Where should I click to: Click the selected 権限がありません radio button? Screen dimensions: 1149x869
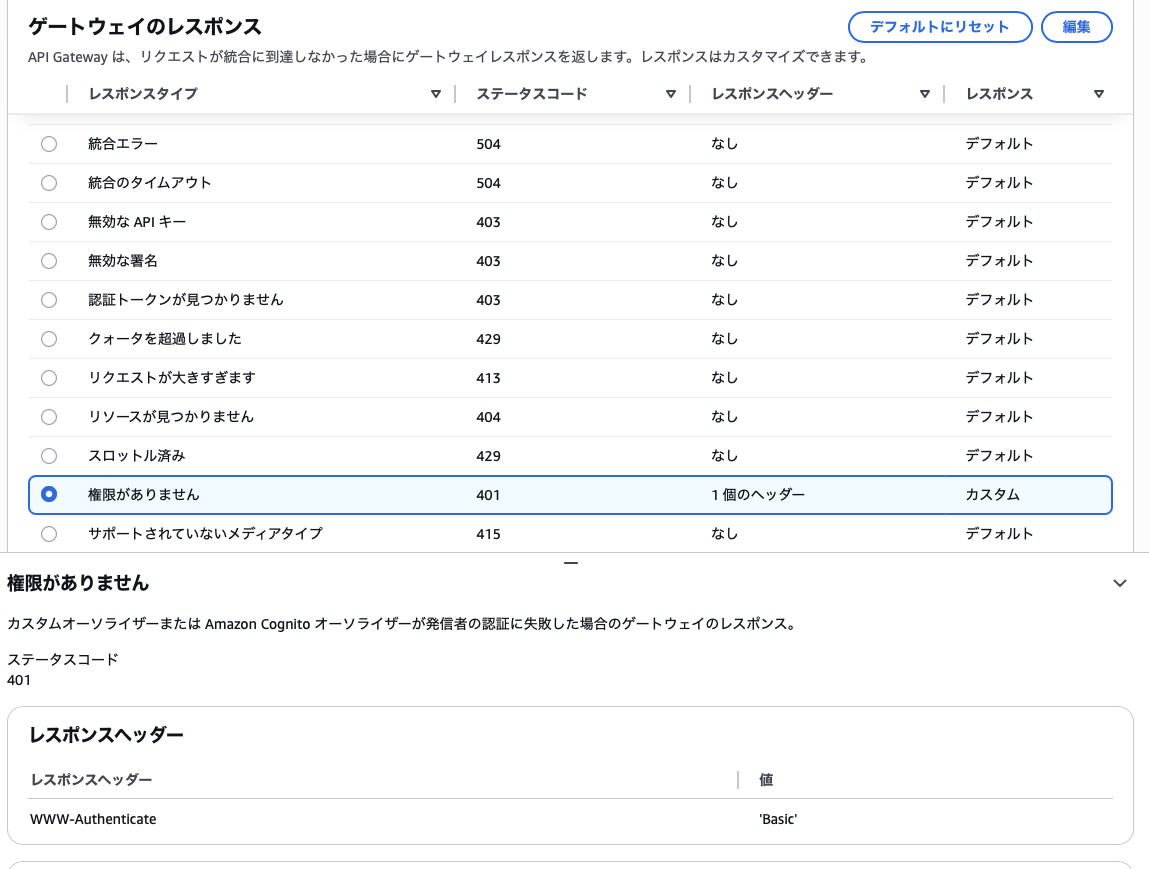[x=49, y=495]
